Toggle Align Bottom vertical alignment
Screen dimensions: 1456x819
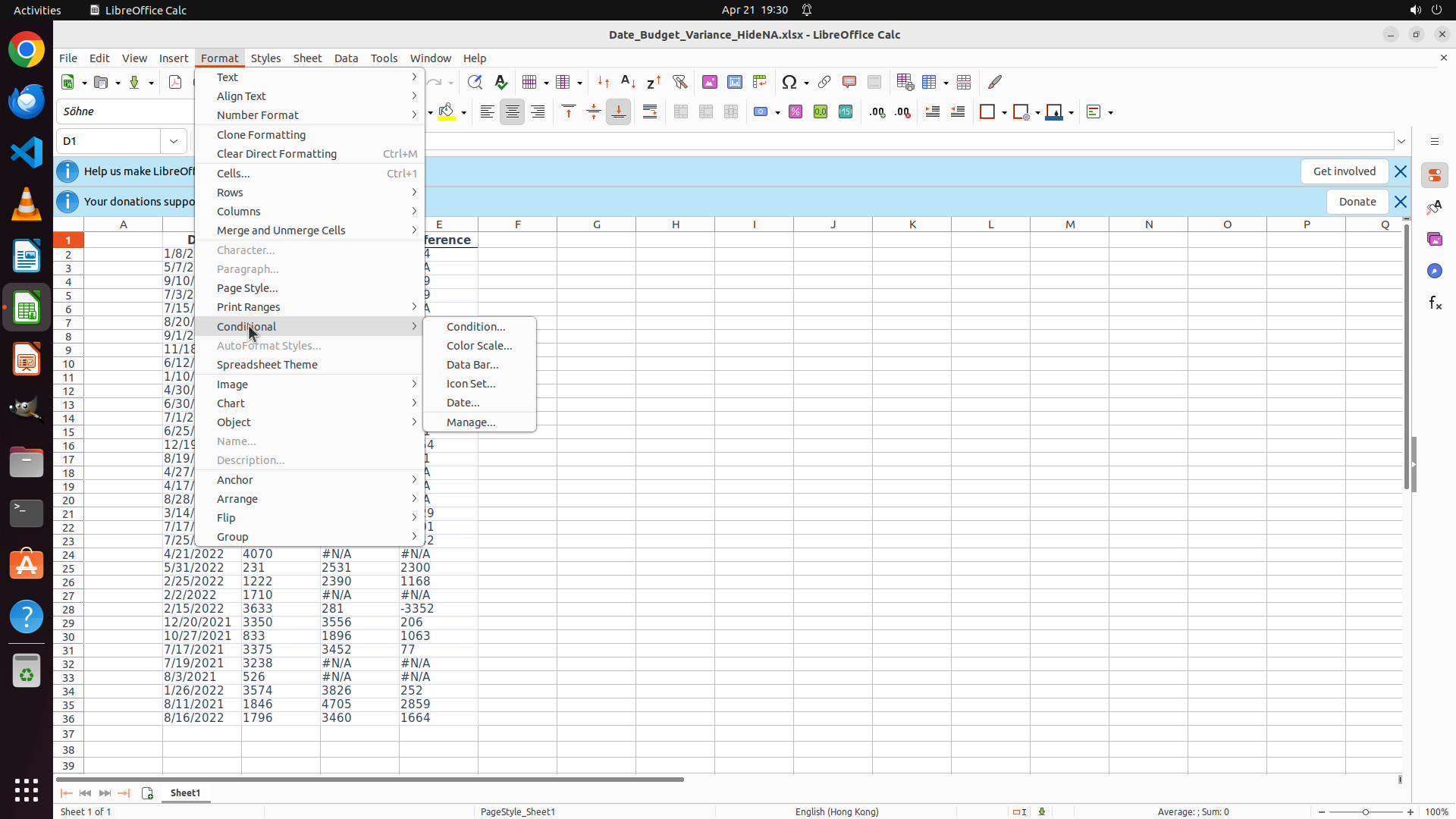(619, 112)
